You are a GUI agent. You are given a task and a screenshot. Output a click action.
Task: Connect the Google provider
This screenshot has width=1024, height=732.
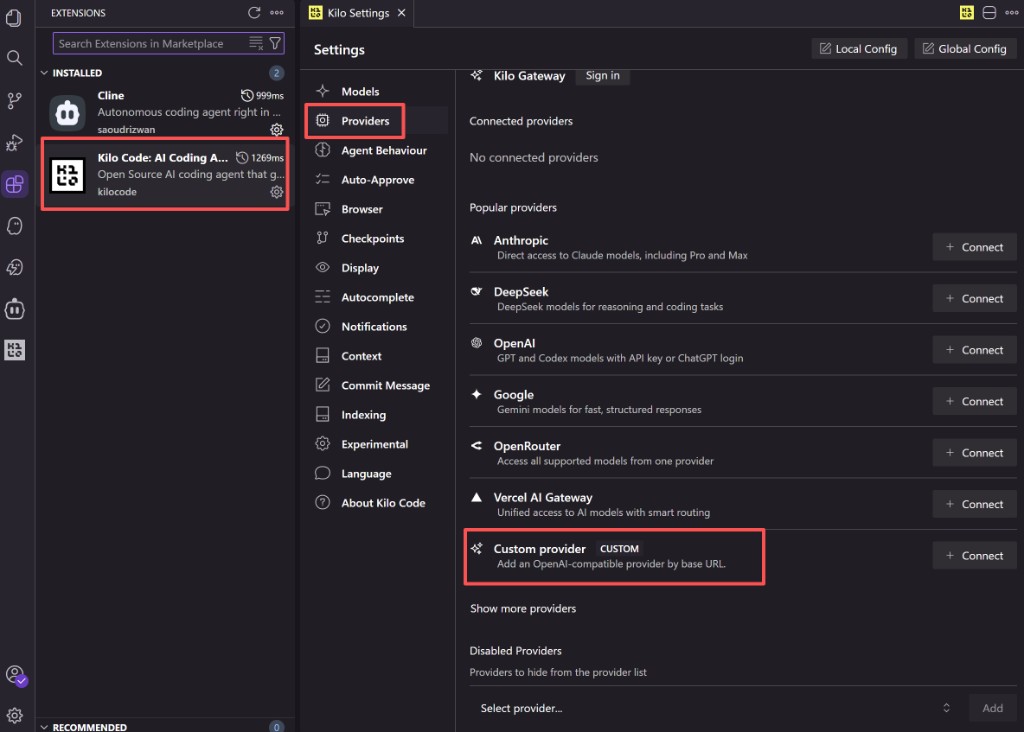coord(974,402)
